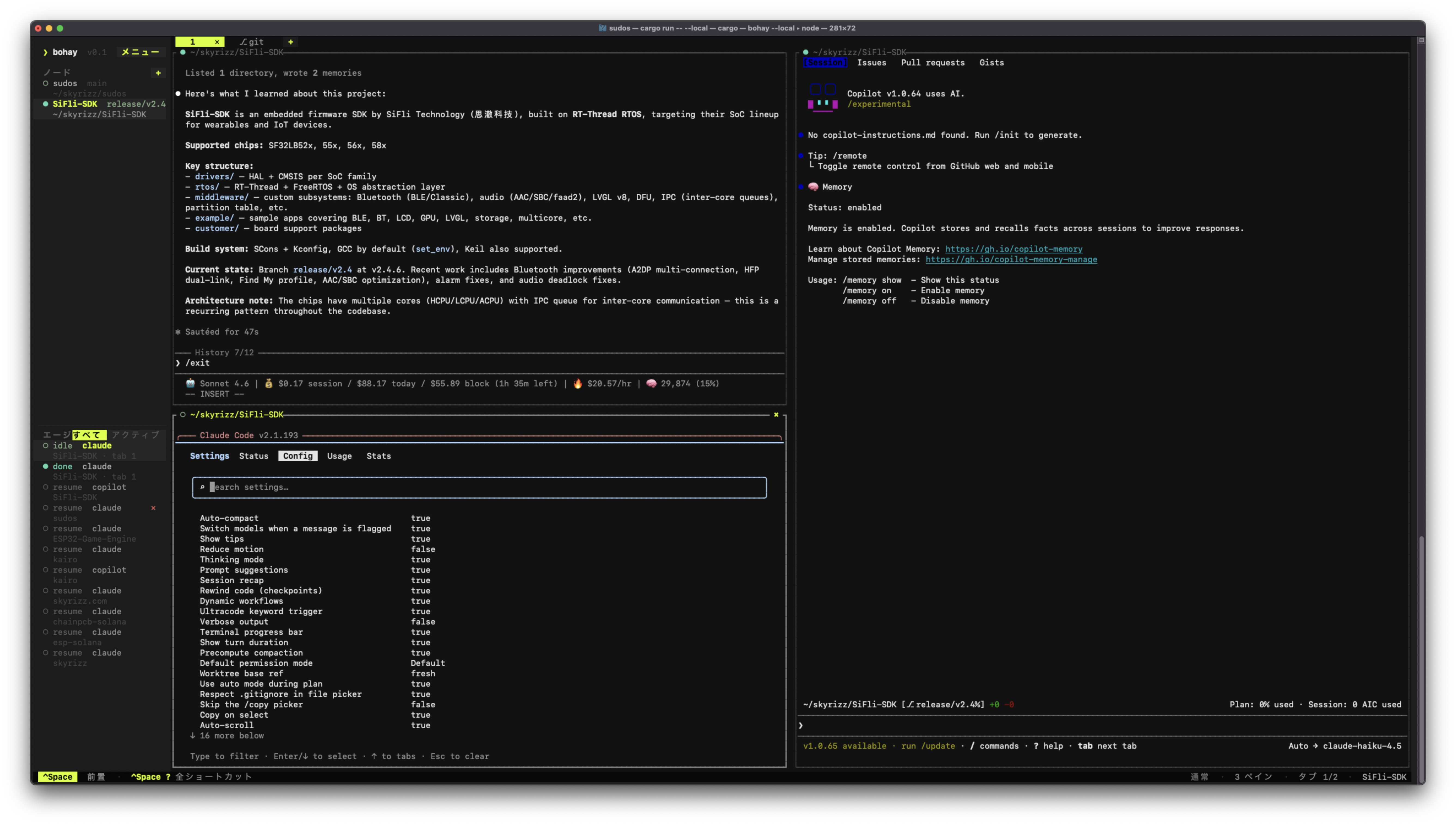Switch to the Status tab in Settings

pos(254,456)
